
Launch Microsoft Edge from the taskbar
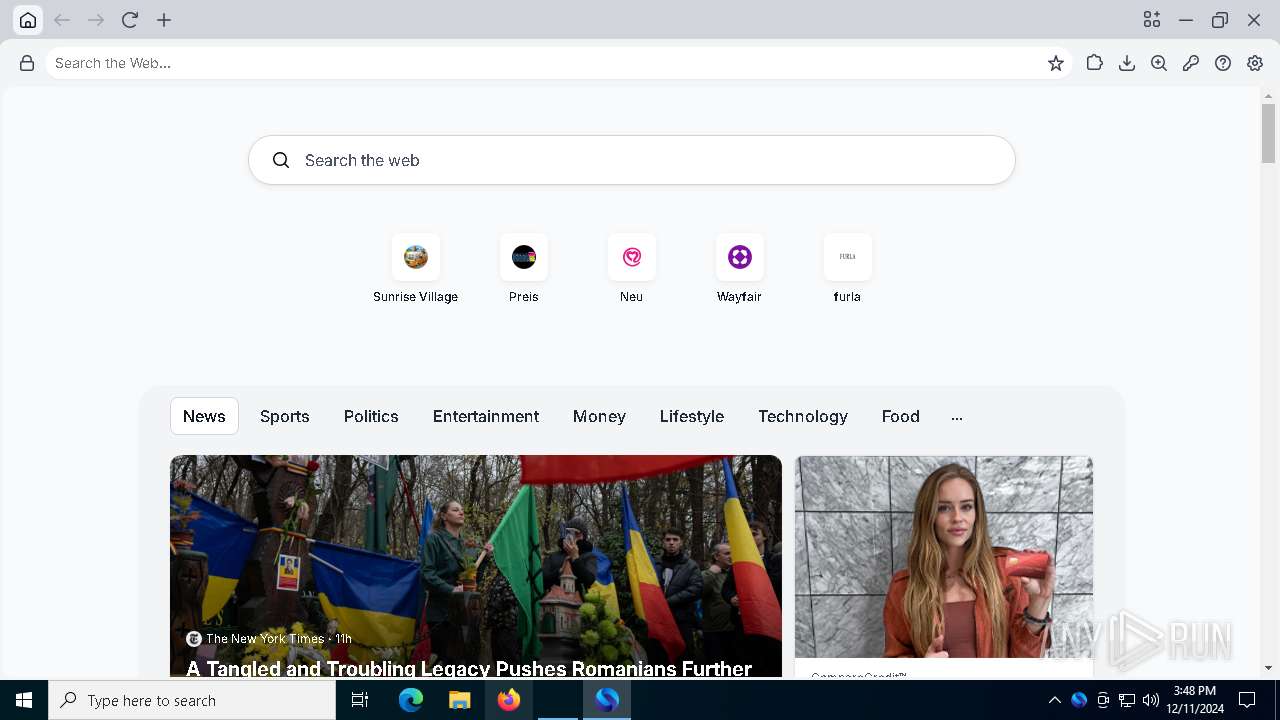click(411, 700)
